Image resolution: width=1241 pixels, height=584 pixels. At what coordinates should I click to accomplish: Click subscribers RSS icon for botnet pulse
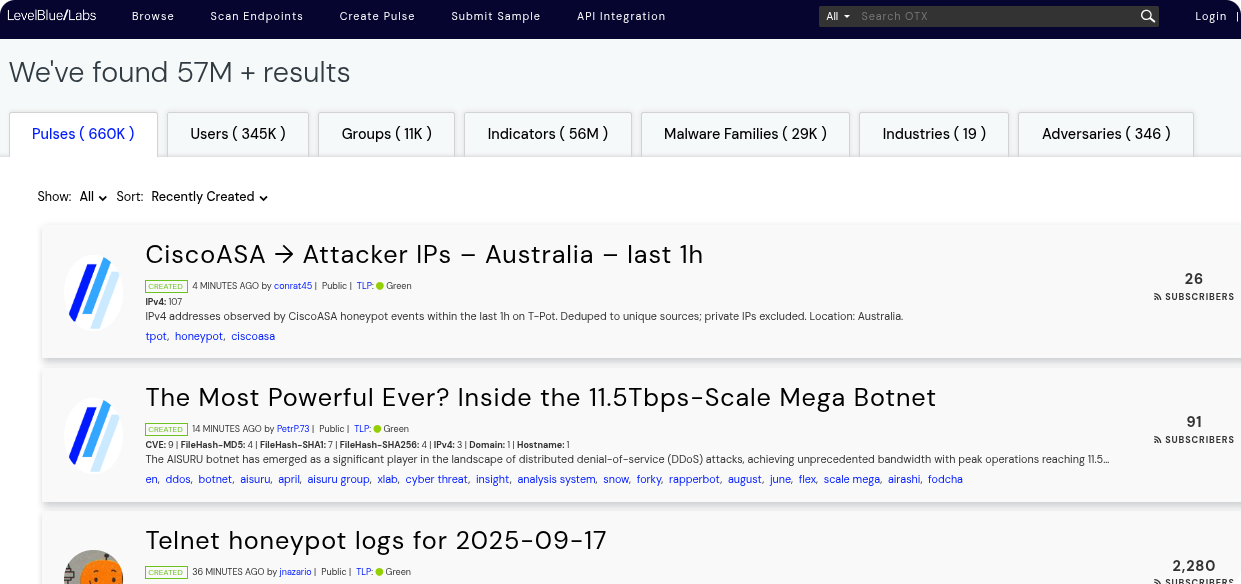1158,440
